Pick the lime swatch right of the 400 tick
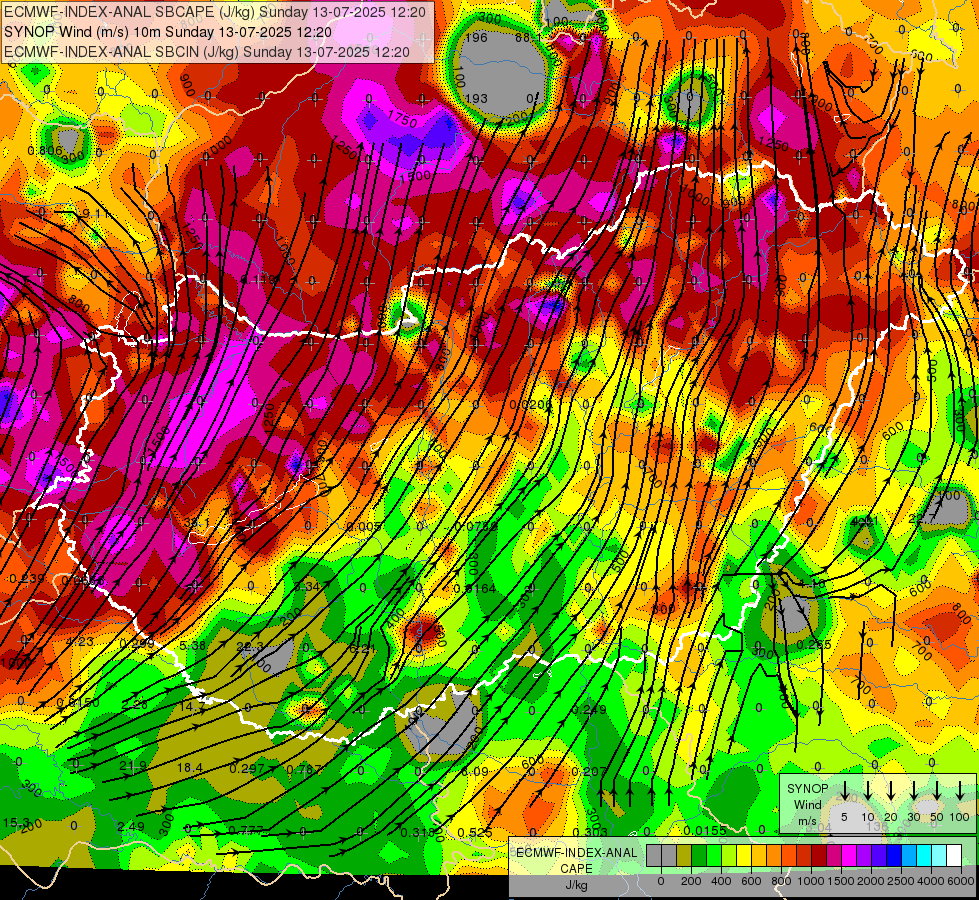The image size is (979, 900). click(x=729, y=856)
